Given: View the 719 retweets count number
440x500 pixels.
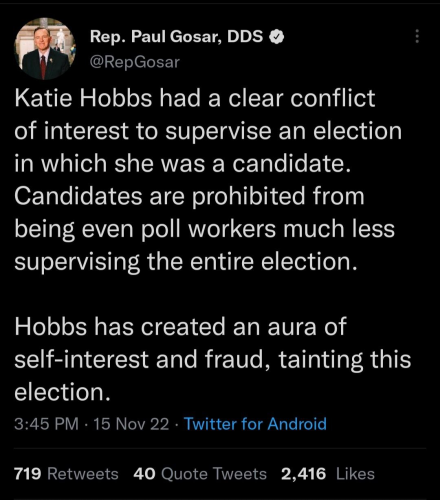Looking at the screenshot, I should [x=28, y=474].
